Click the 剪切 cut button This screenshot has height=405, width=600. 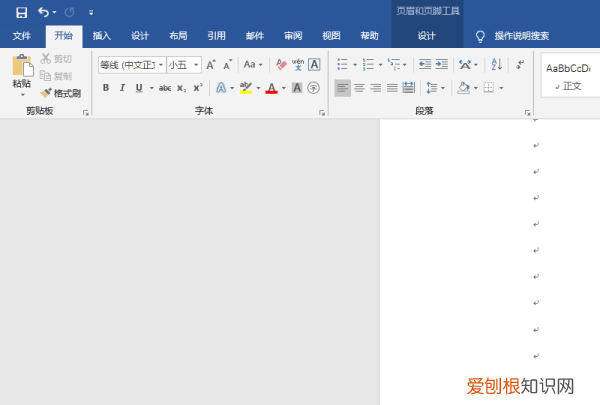click(x=56, y=59)
